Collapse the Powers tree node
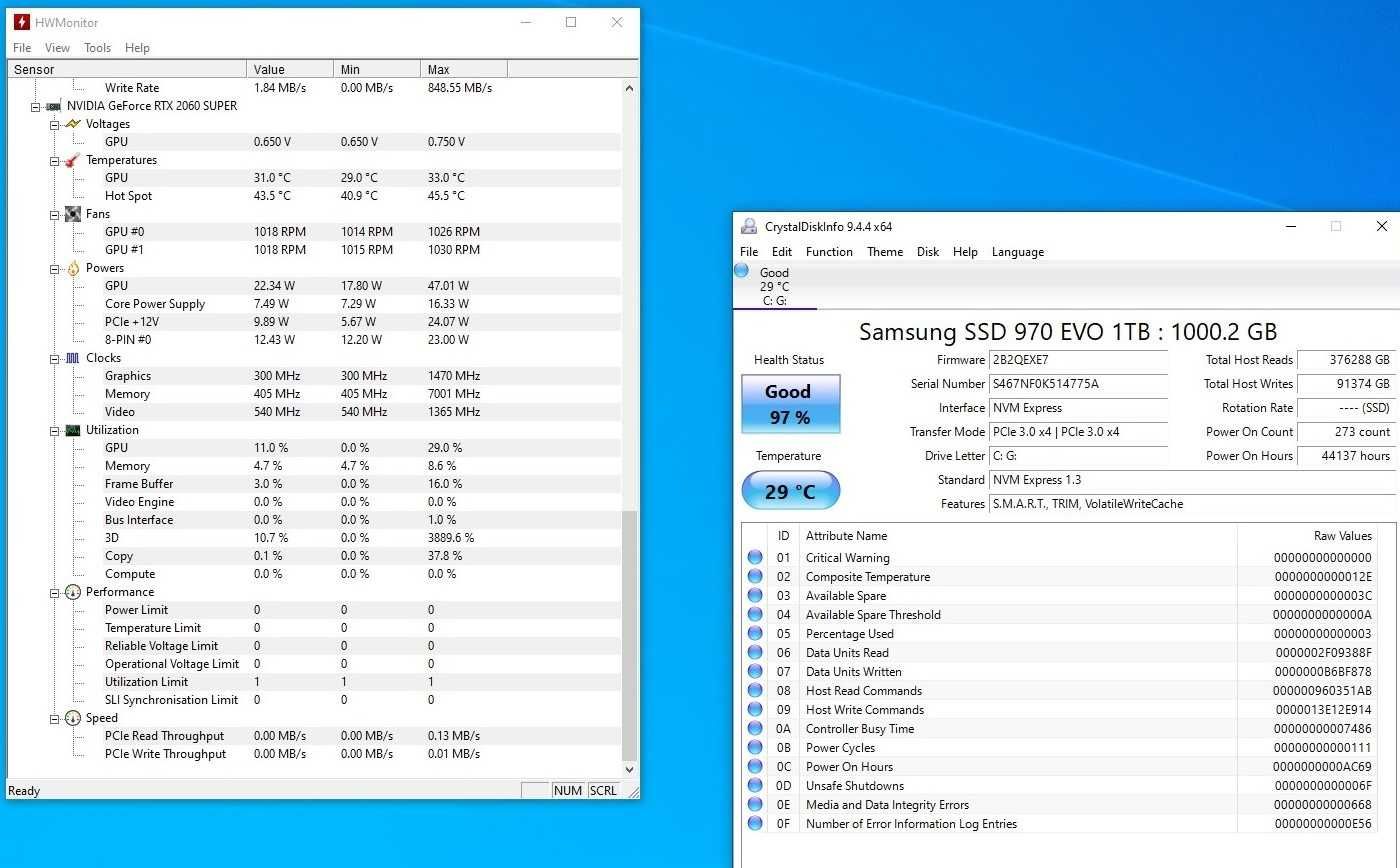The height and width of the screenshot is (868, 1400). pos(56,268)
